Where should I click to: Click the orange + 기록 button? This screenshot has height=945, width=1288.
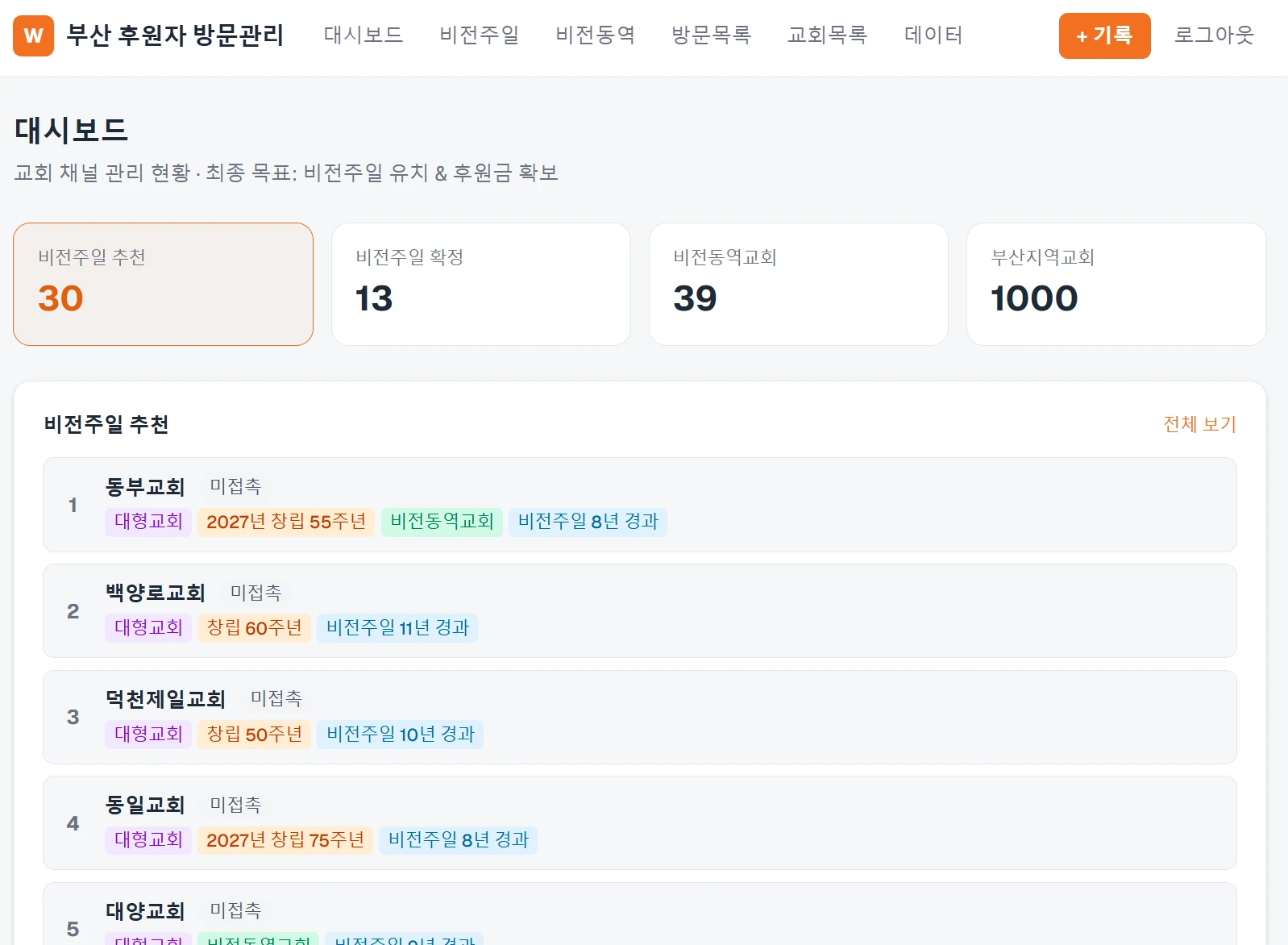click(x=1104, y=35)
